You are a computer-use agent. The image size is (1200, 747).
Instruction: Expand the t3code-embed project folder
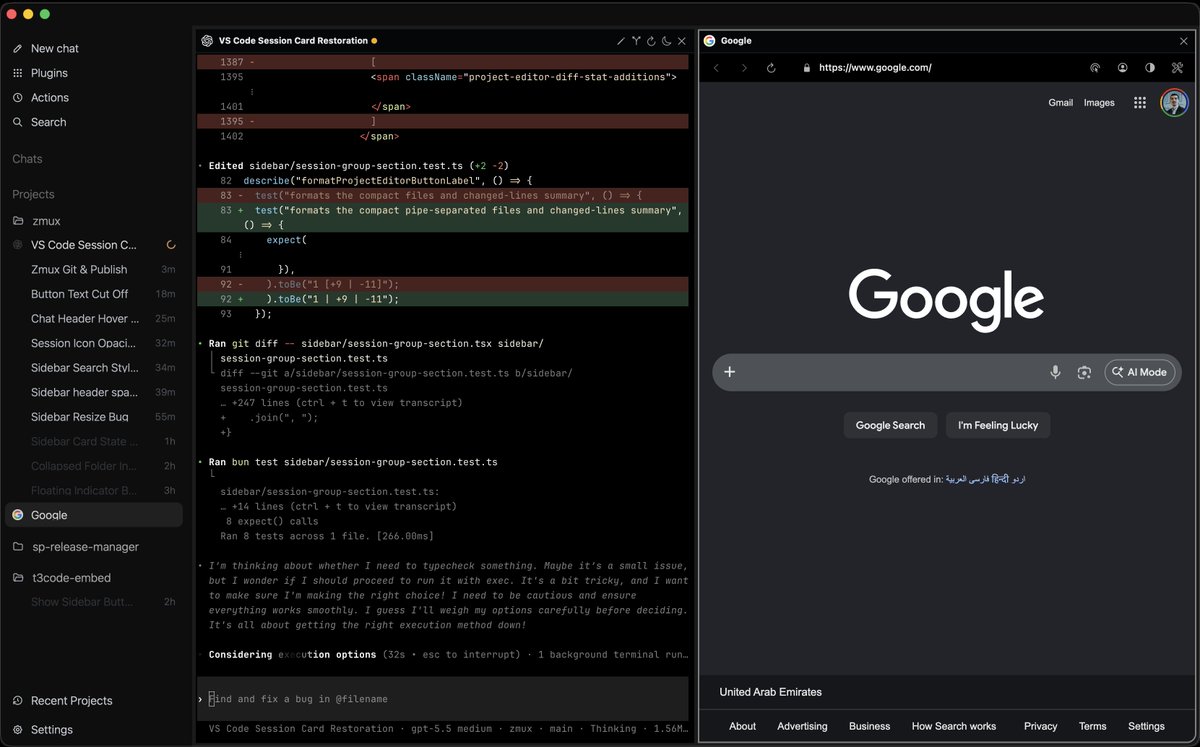point(94,578)
